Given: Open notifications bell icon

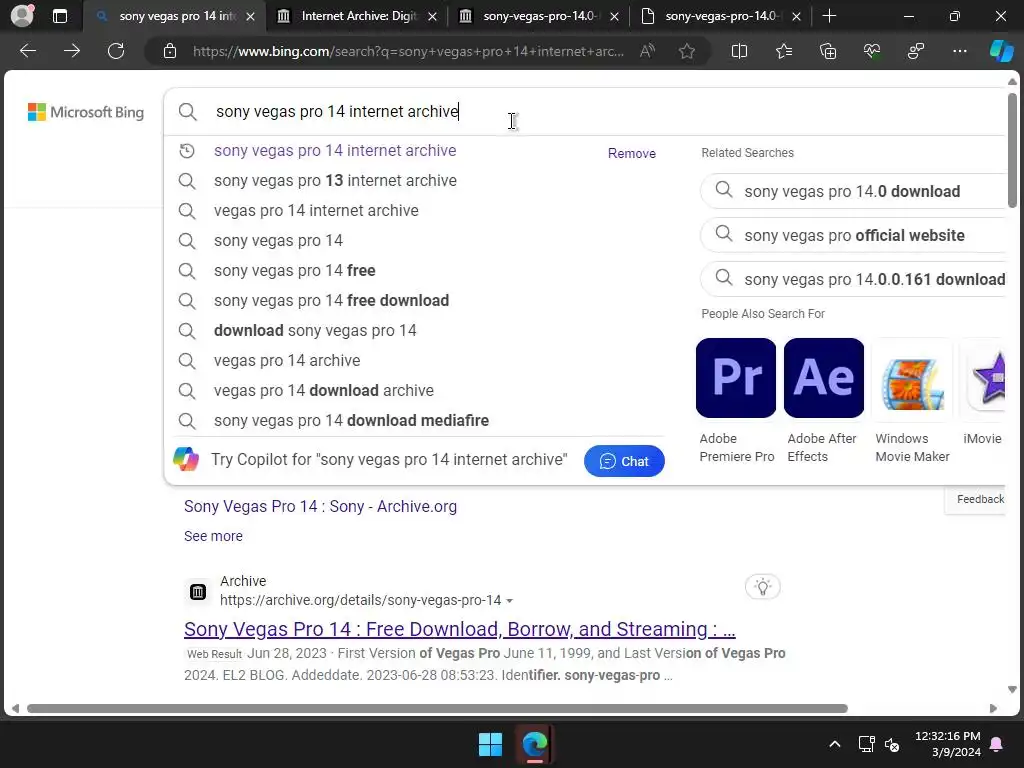Looking at the screenshot, I should point(997,744).
